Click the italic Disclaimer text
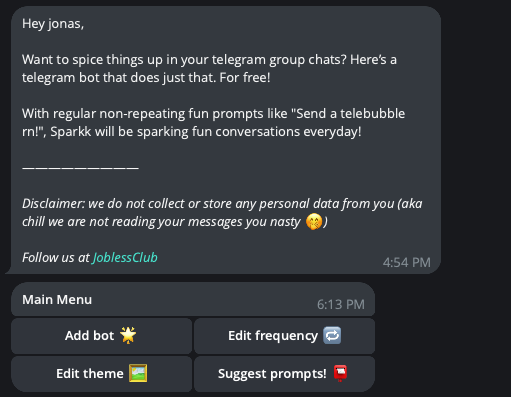 [x=222, y=212]
